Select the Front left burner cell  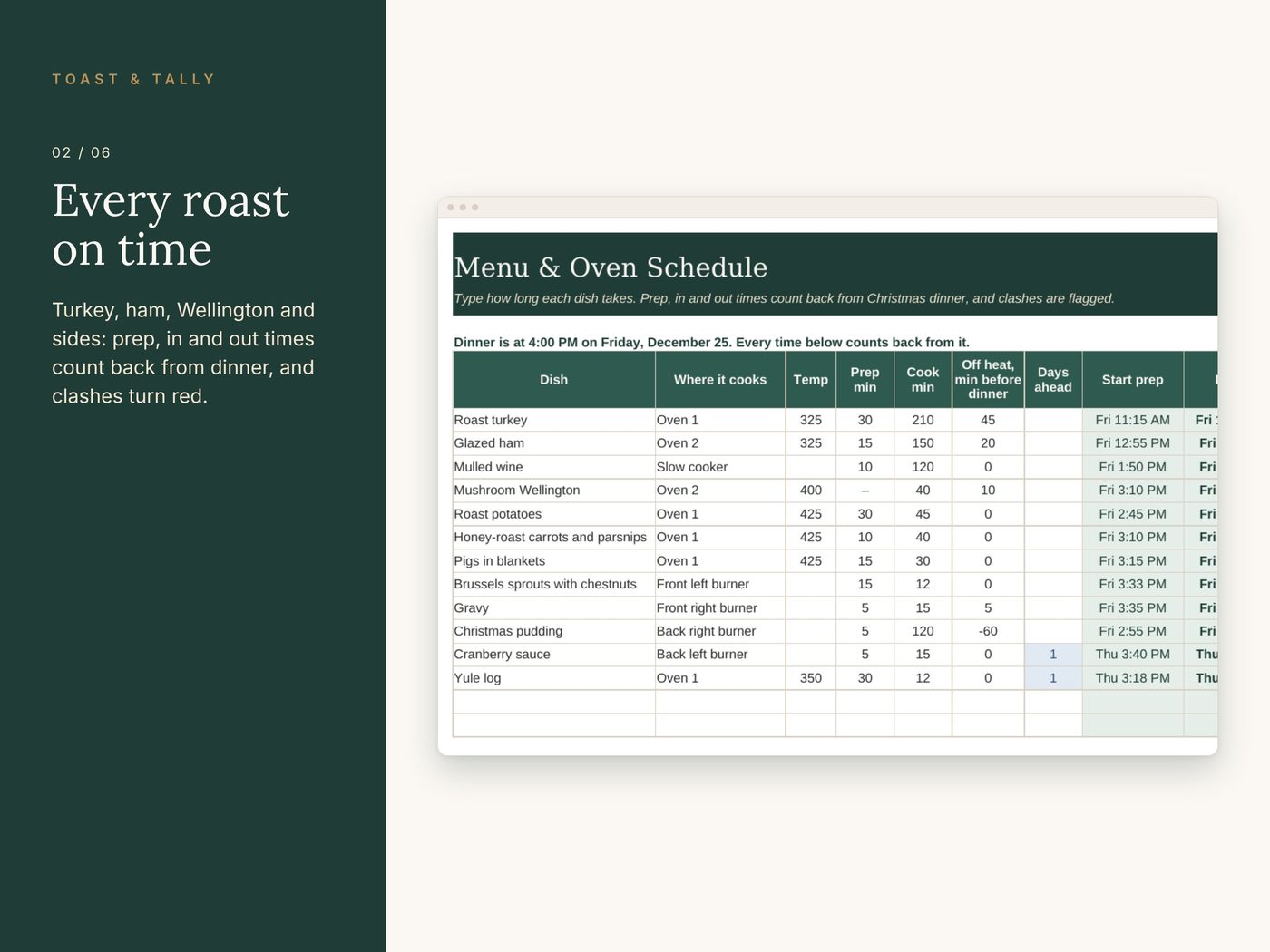(x=720, y=585)
